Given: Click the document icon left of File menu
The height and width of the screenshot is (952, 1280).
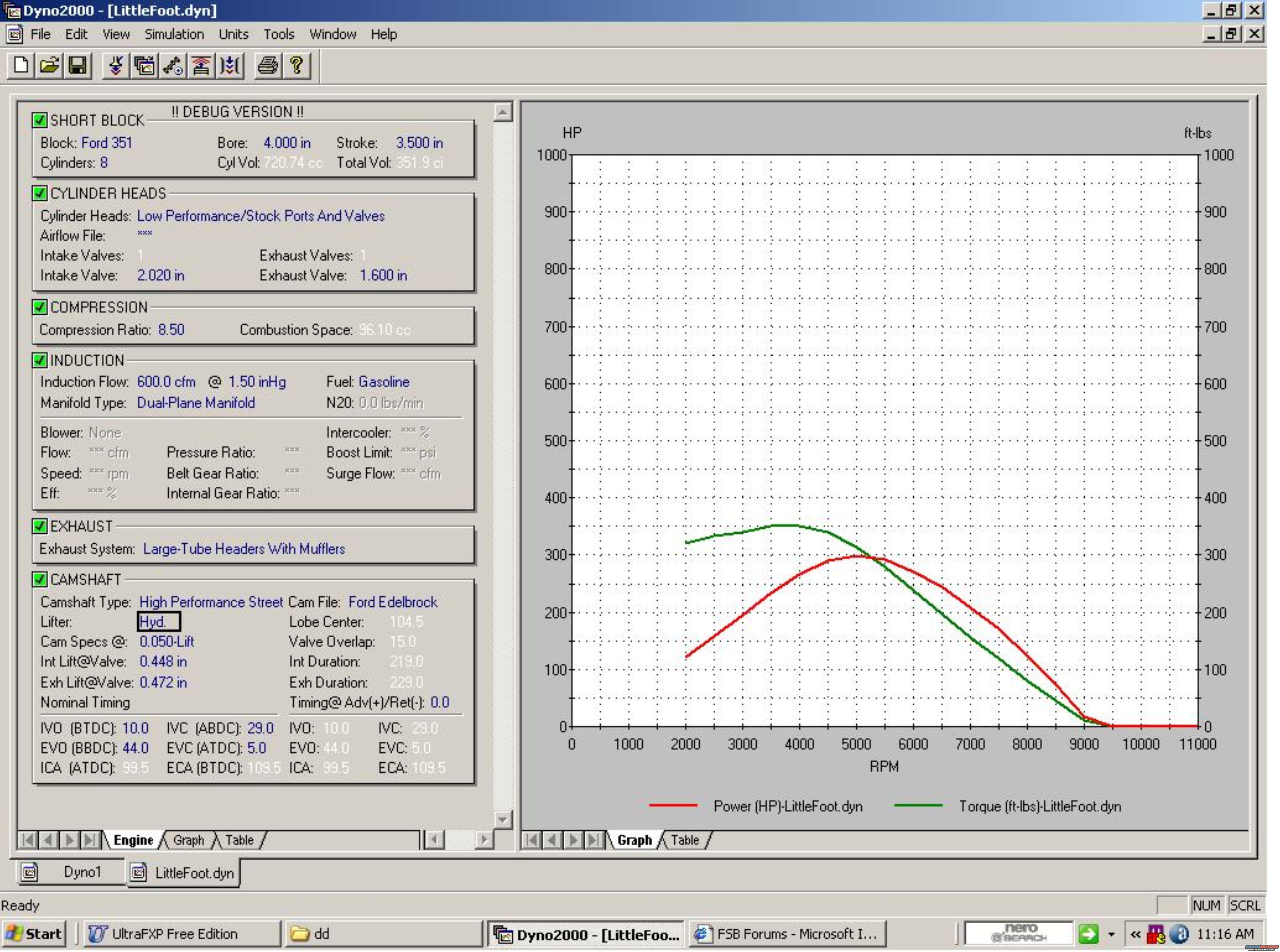Looking at the screenshot, I should click(14, 35).
